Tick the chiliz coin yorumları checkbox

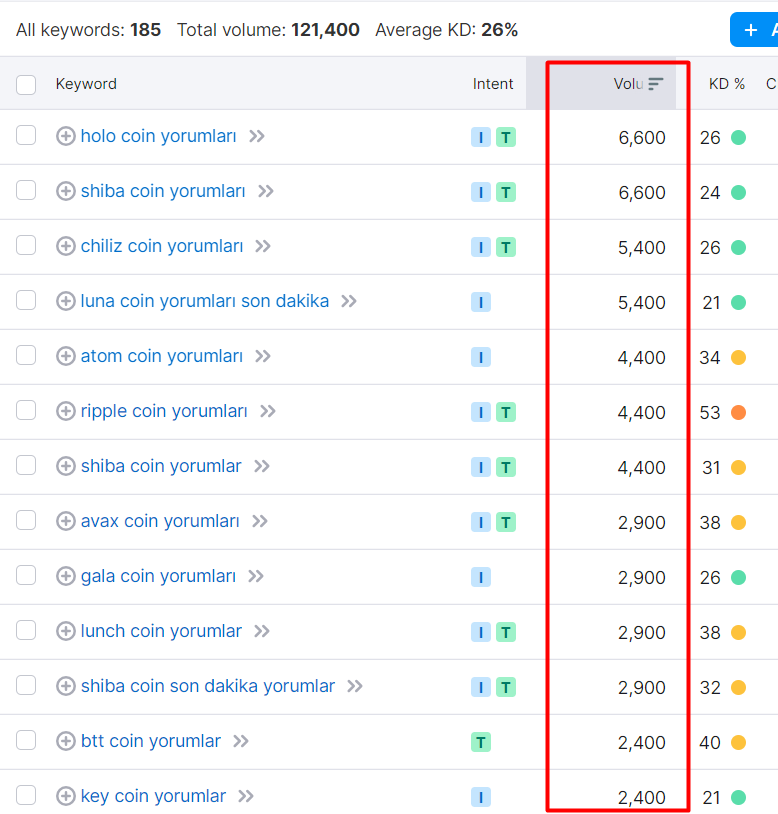click(x=26, y=246)
